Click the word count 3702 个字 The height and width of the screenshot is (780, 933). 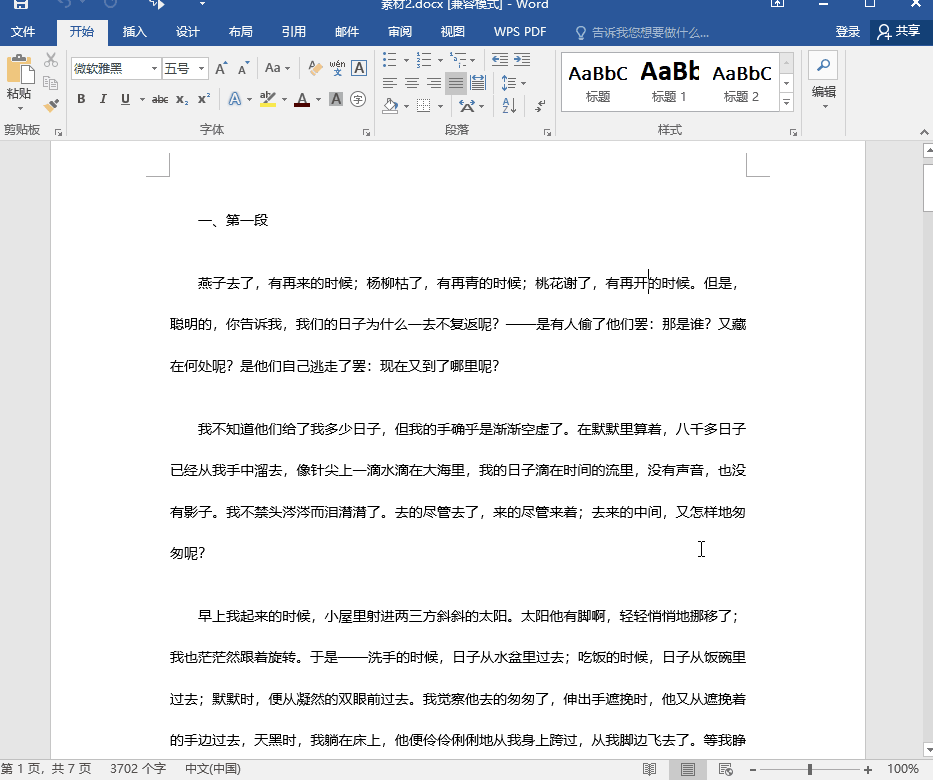coord(138,769)
